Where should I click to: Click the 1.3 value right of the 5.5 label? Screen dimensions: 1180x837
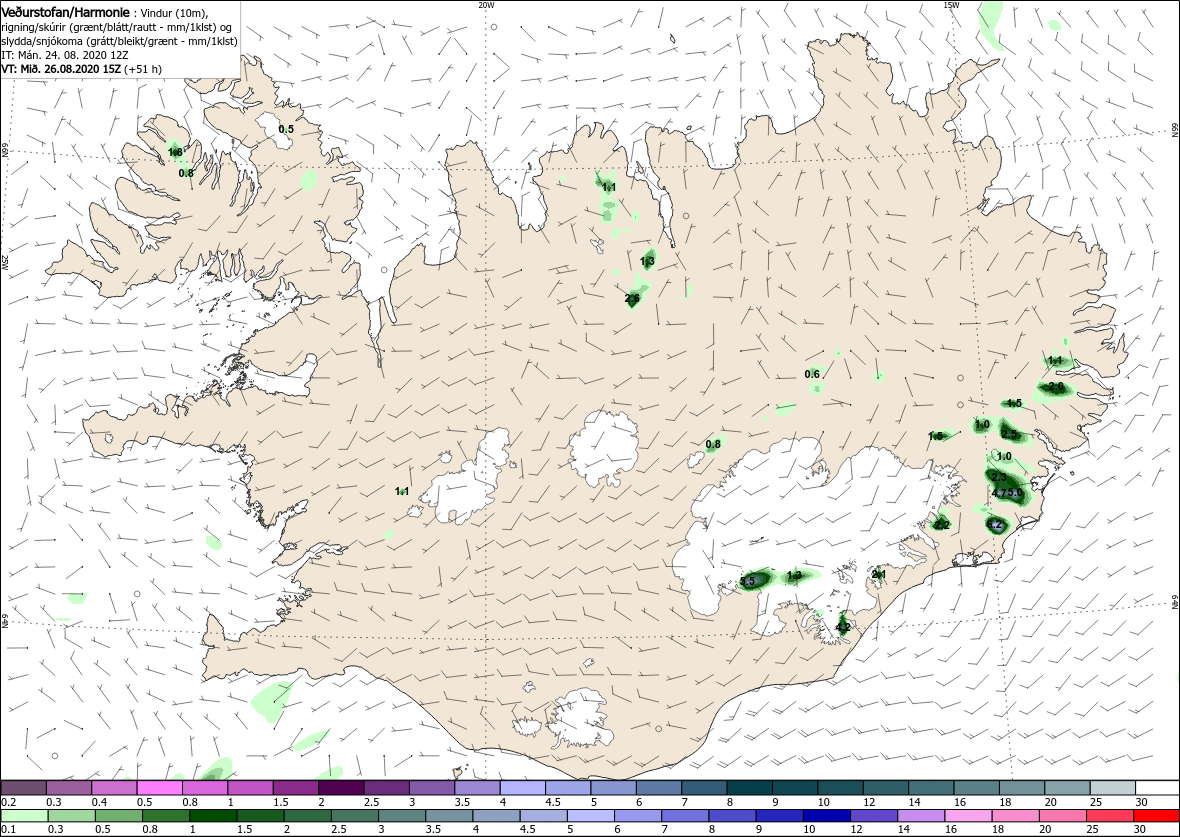[x=793, y=576]
